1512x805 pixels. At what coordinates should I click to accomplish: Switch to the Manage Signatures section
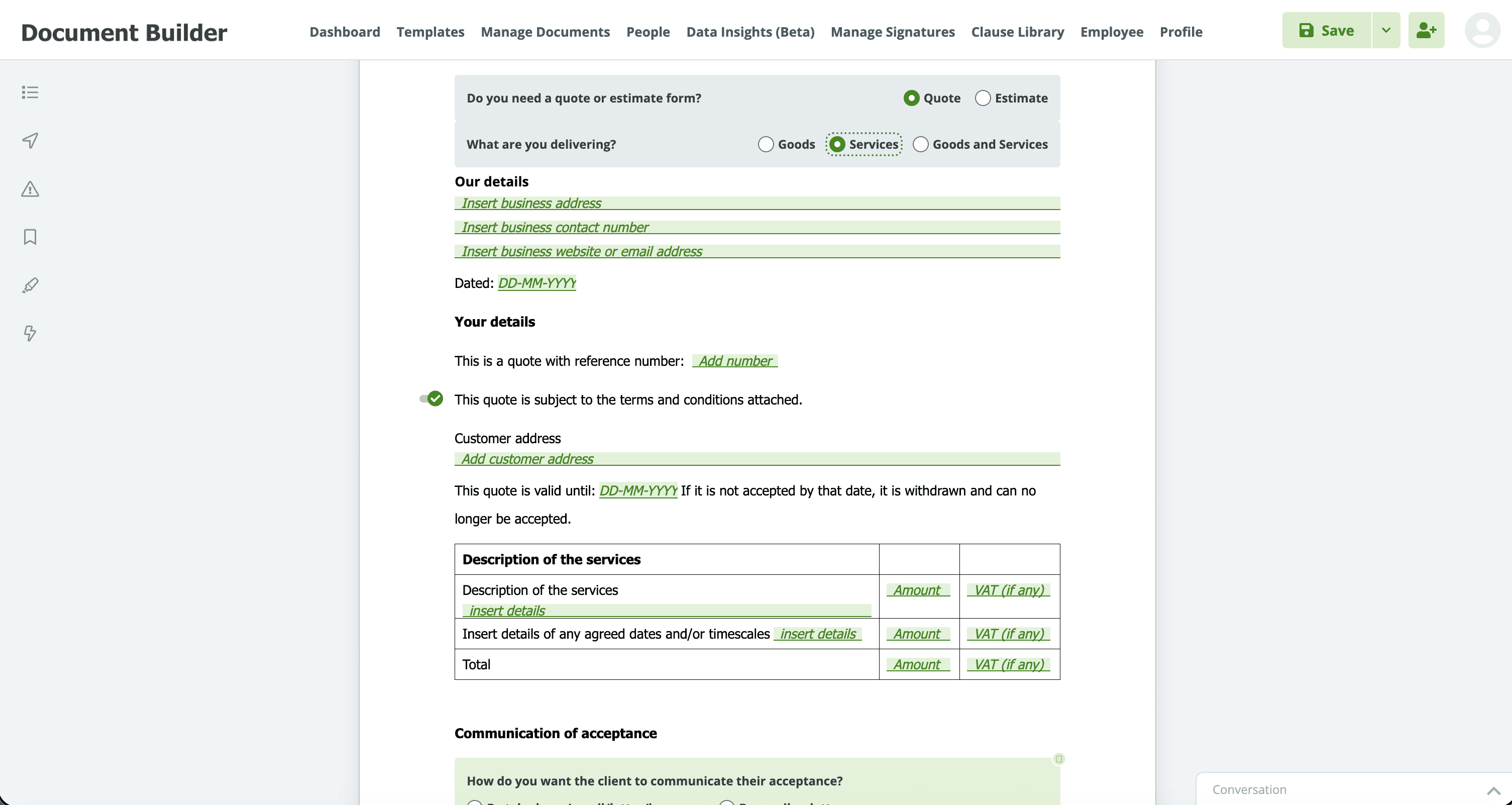click(892, 32)
